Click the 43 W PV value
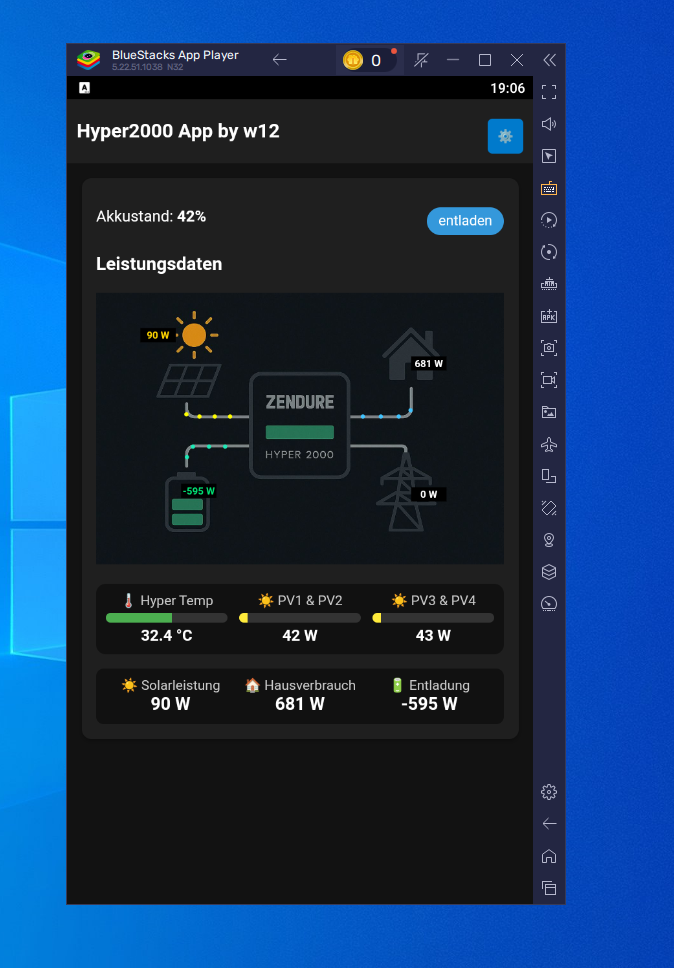The height and width of the screenshot is (968, 674). coord(433,635)
